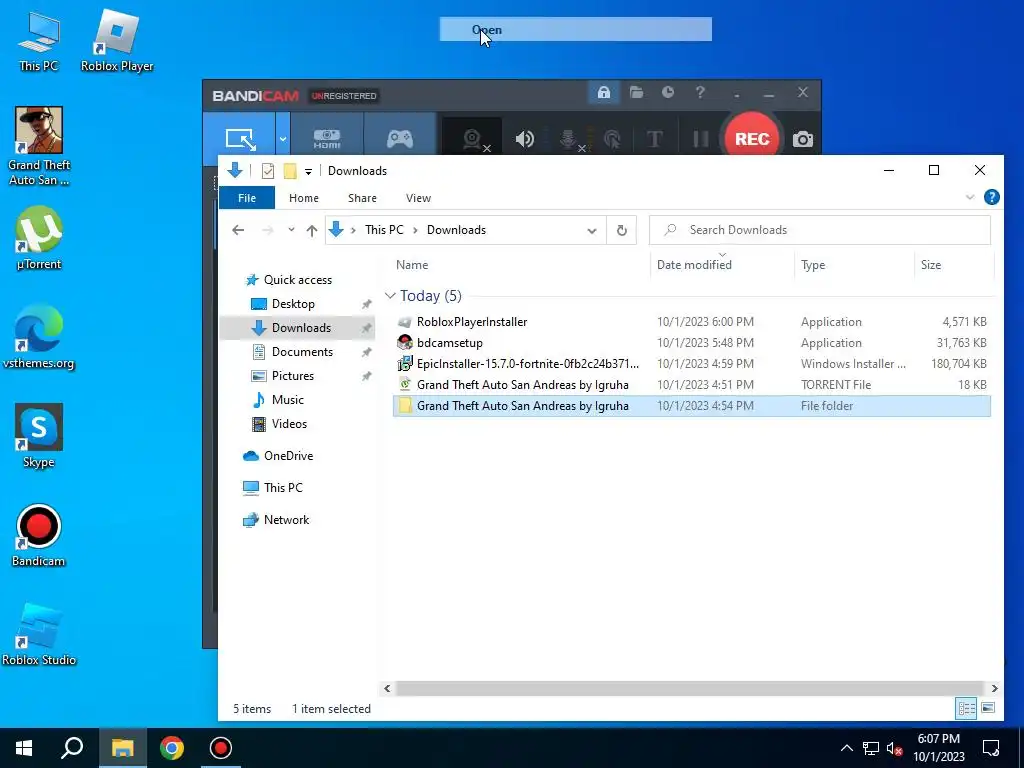The image size is (1024, 768).
Task: Open the Home ribbon tab
Action: 304,198
